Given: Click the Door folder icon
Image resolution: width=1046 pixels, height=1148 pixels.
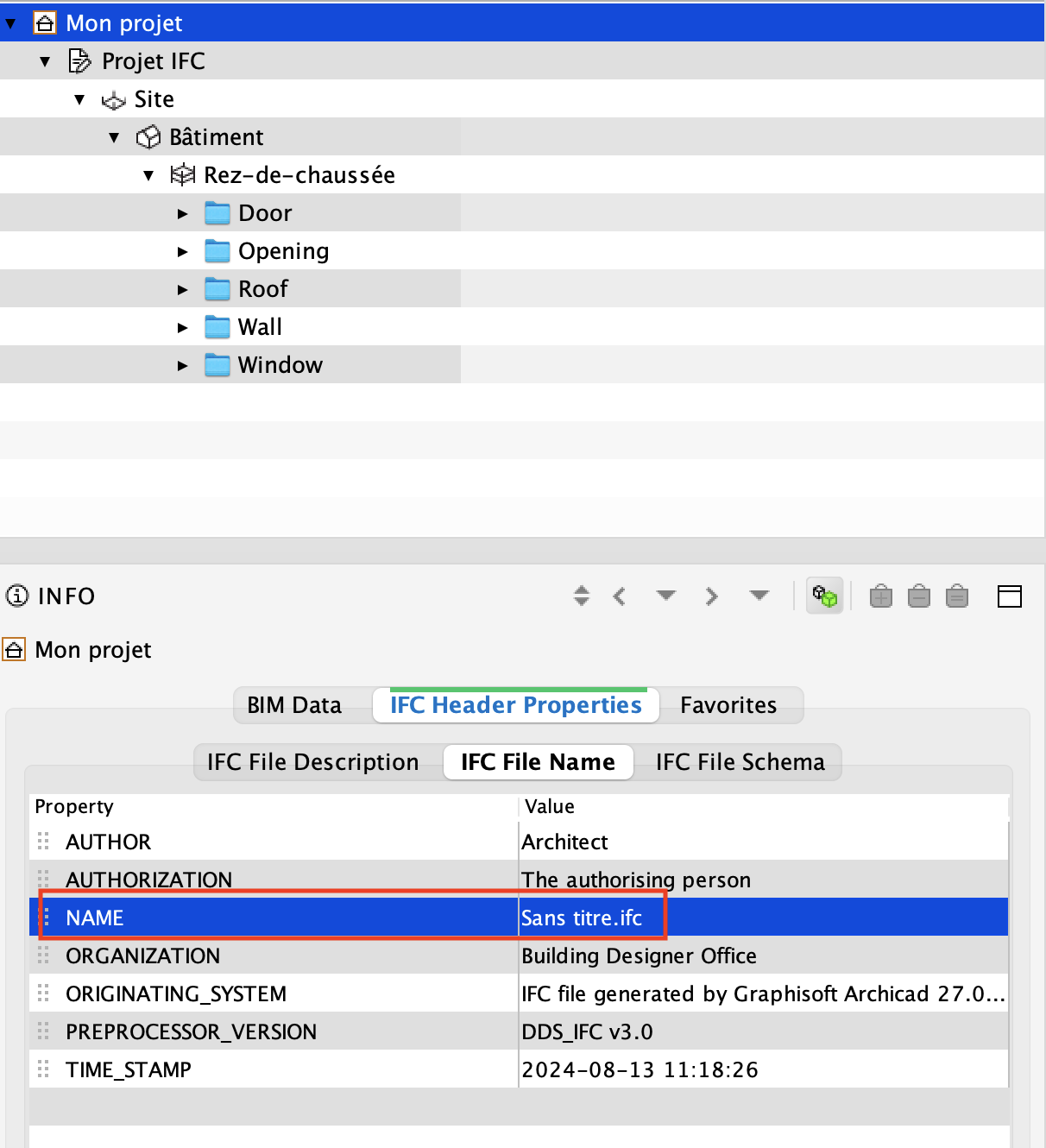Looking at the screenshot, I should coord(217,212).
